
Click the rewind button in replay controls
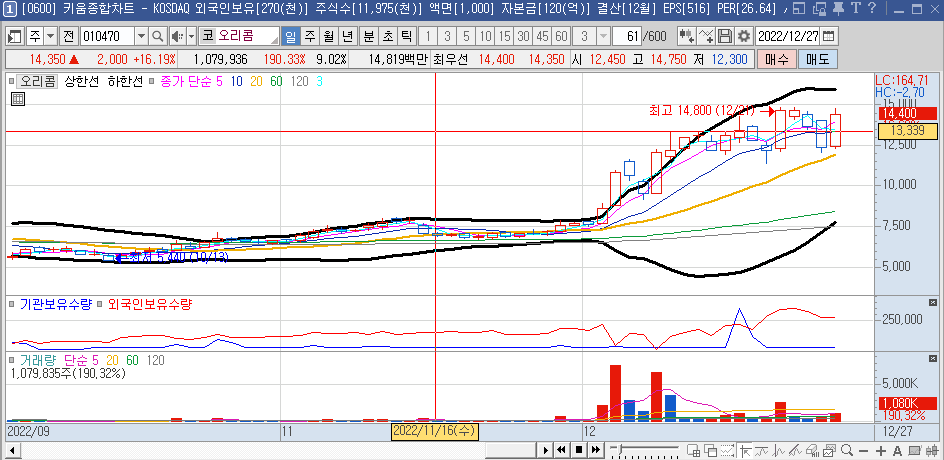click(561, 450)
